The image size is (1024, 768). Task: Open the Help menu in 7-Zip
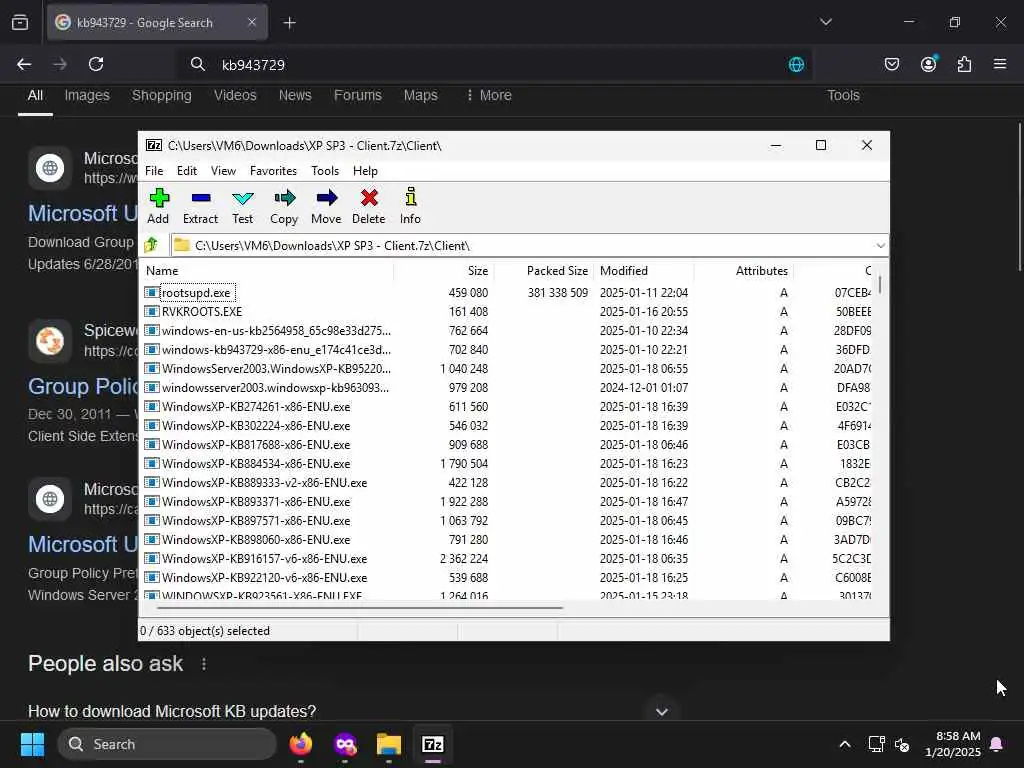click(366, 170)
